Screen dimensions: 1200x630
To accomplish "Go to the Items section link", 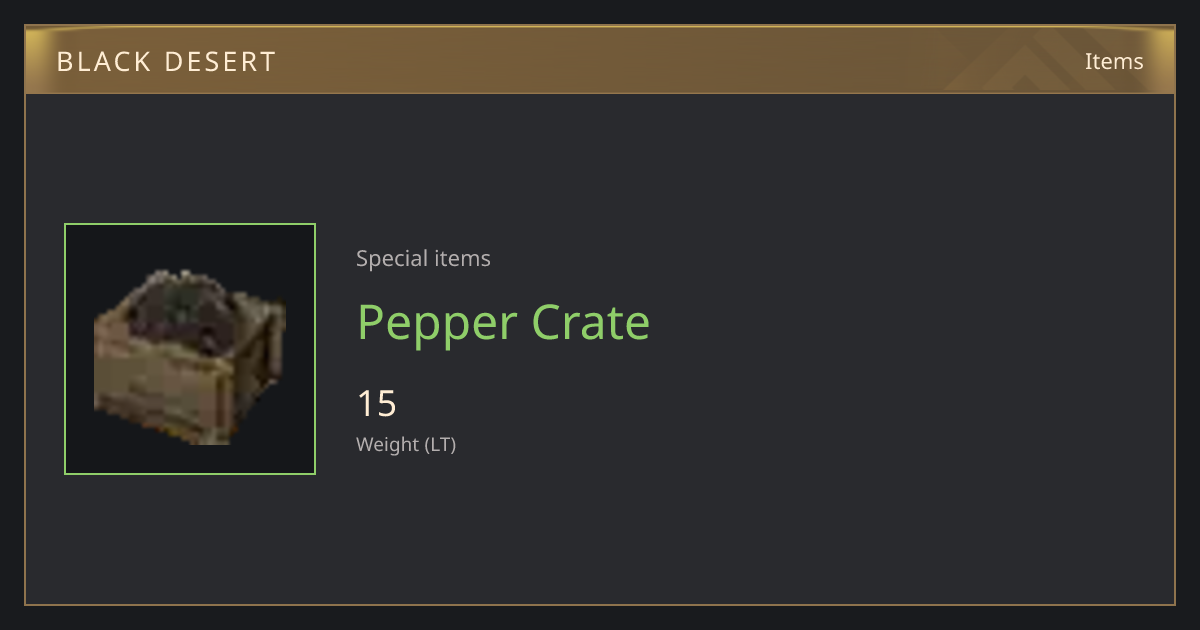I will (x=1114, y=61).
